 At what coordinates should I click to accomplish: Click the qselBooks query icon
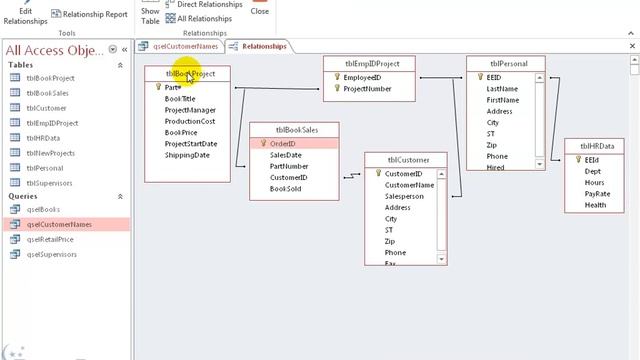pyautogui.click(x=15, y=209)
